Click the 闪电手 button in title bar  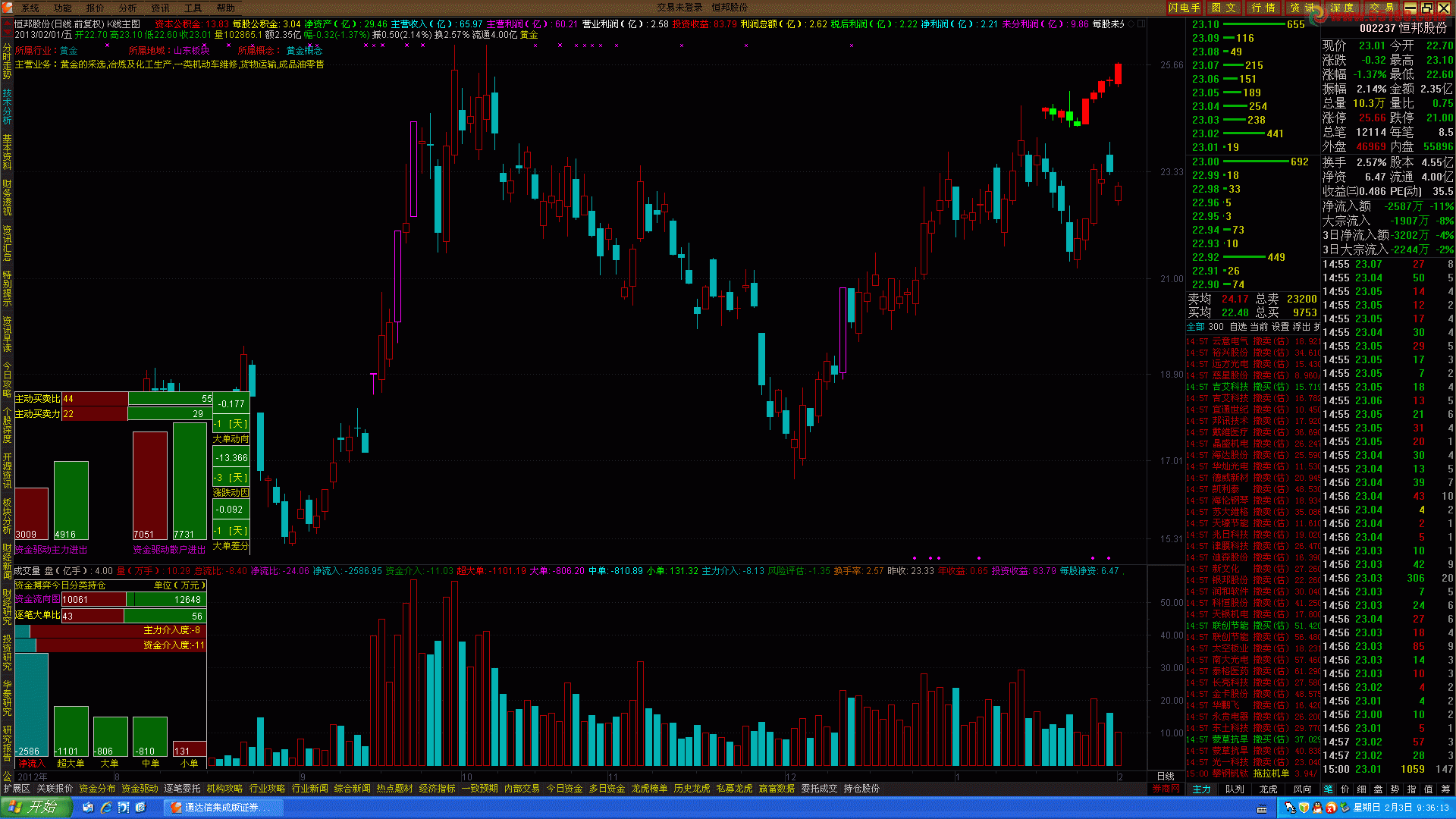1184,8
